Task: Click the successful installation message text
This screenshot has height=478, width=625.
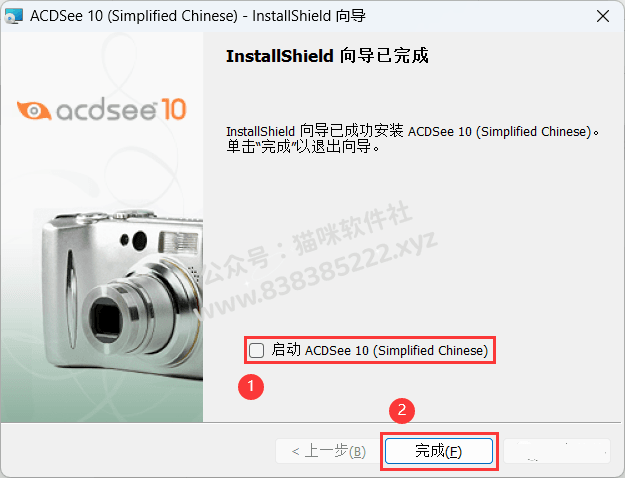Action: (413, 139)
